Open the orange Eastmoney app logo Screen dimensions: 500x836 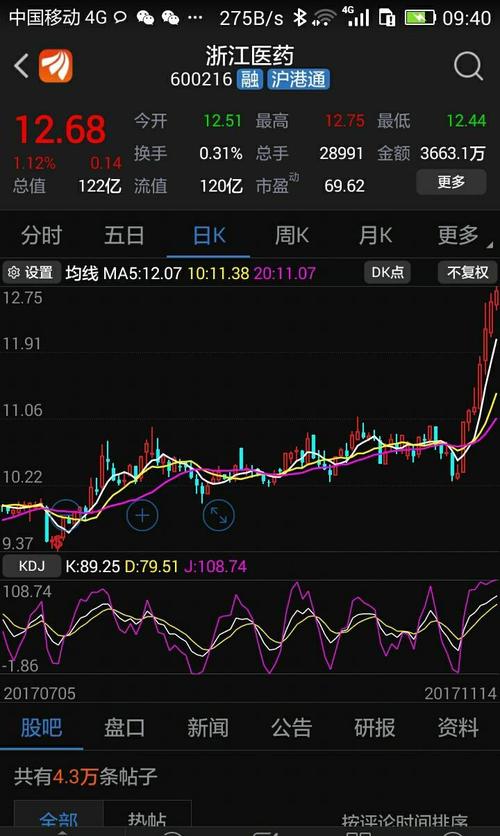coord(55,66)
